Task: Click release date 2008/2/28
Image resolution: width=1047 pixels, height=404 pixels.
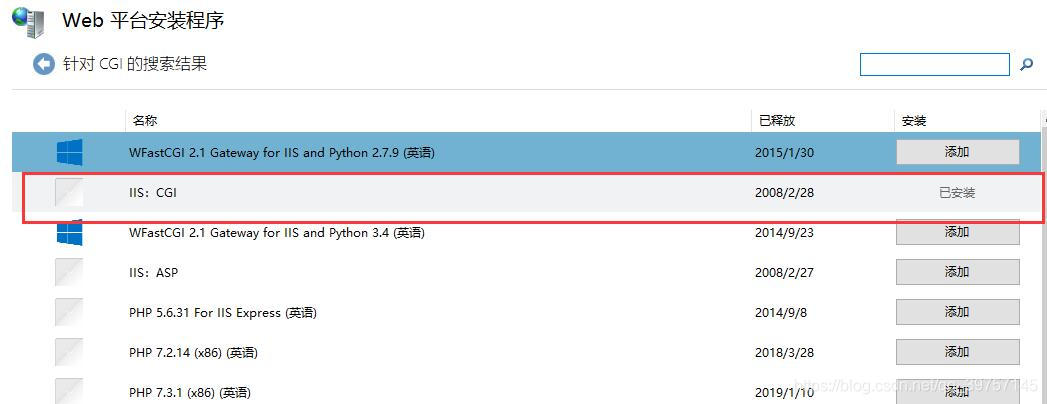Action: [785, 193]
